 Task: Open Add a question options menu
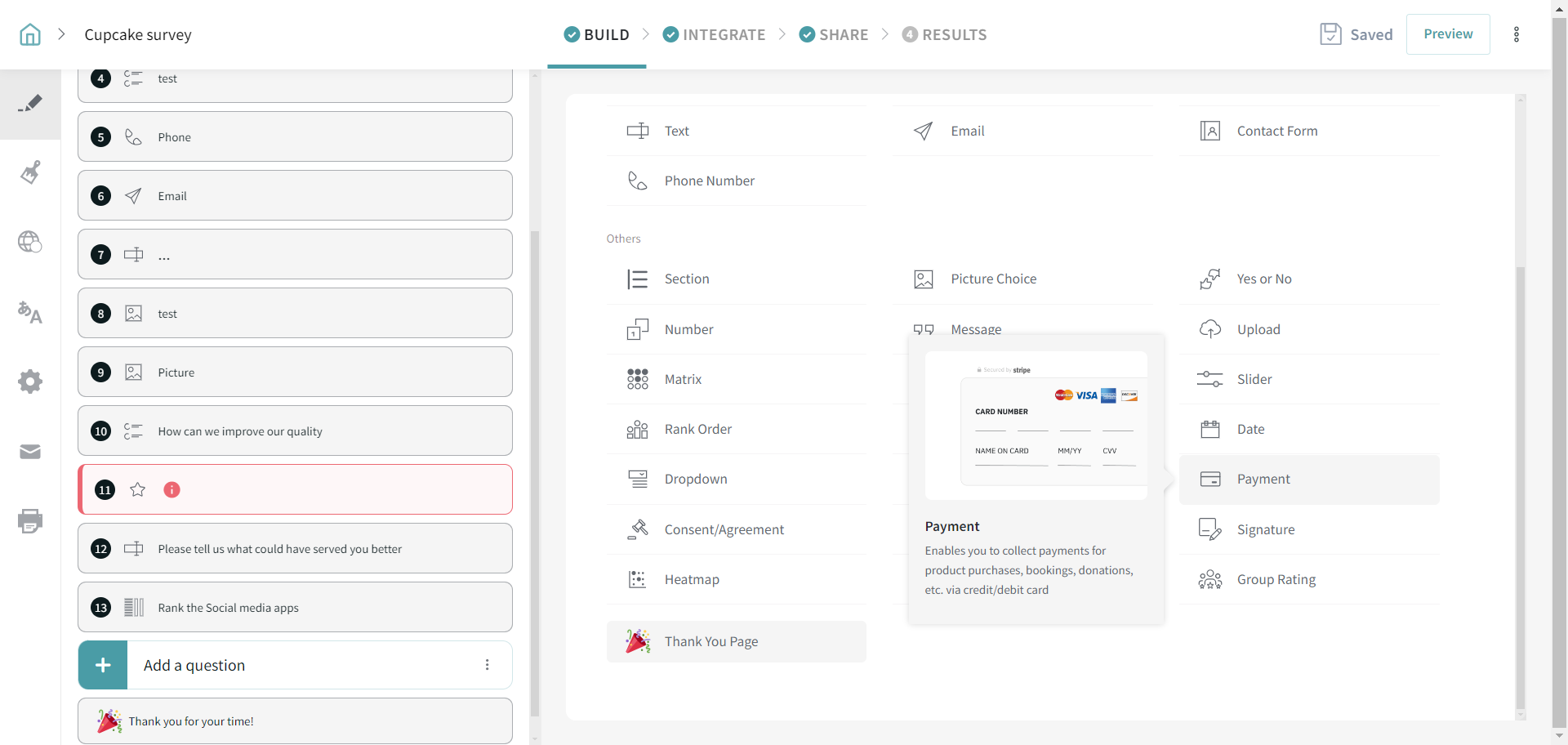(x=487, y=665)
